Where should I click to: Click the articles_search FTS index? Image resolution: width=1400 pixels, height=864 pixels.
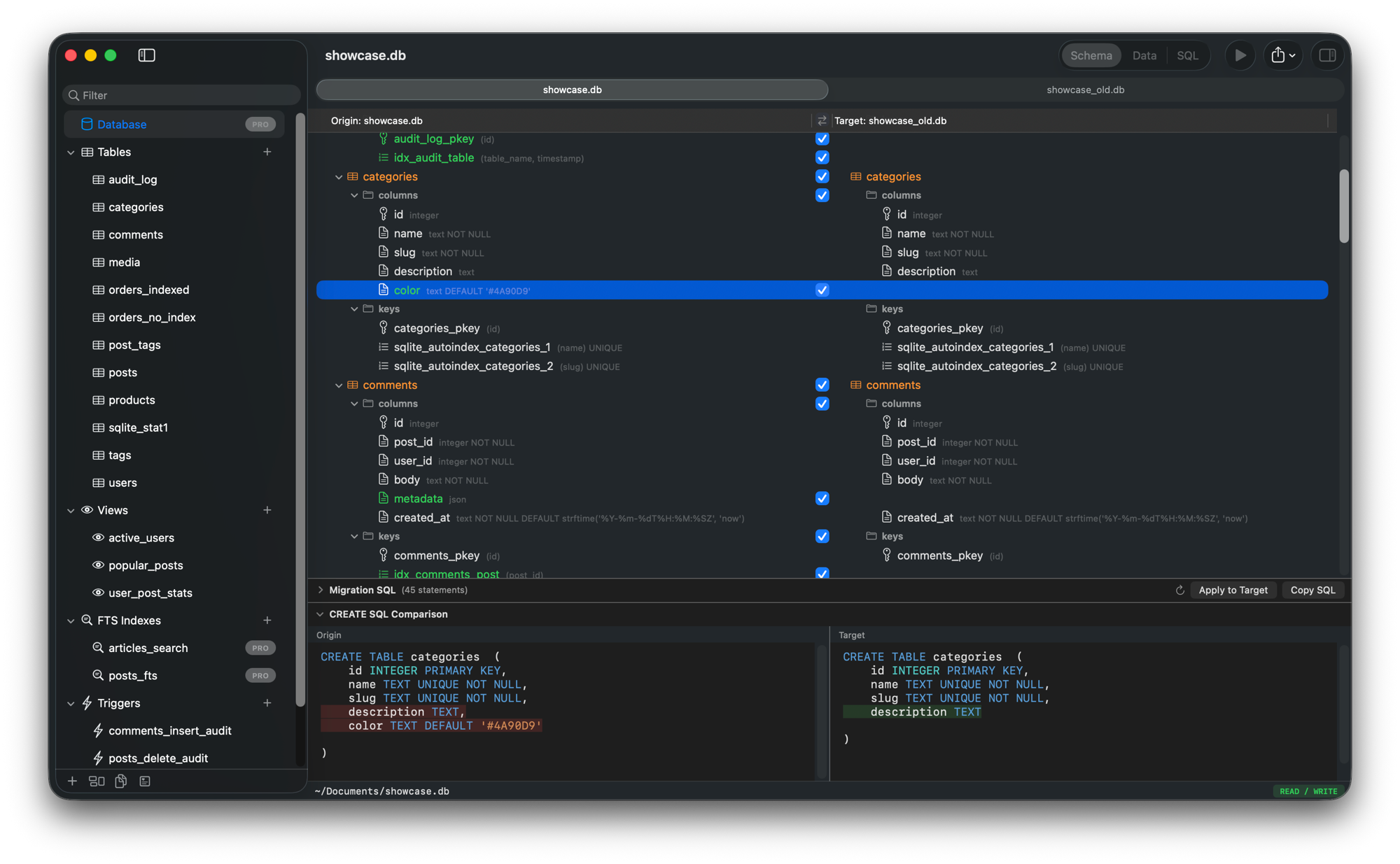[148, 648]
